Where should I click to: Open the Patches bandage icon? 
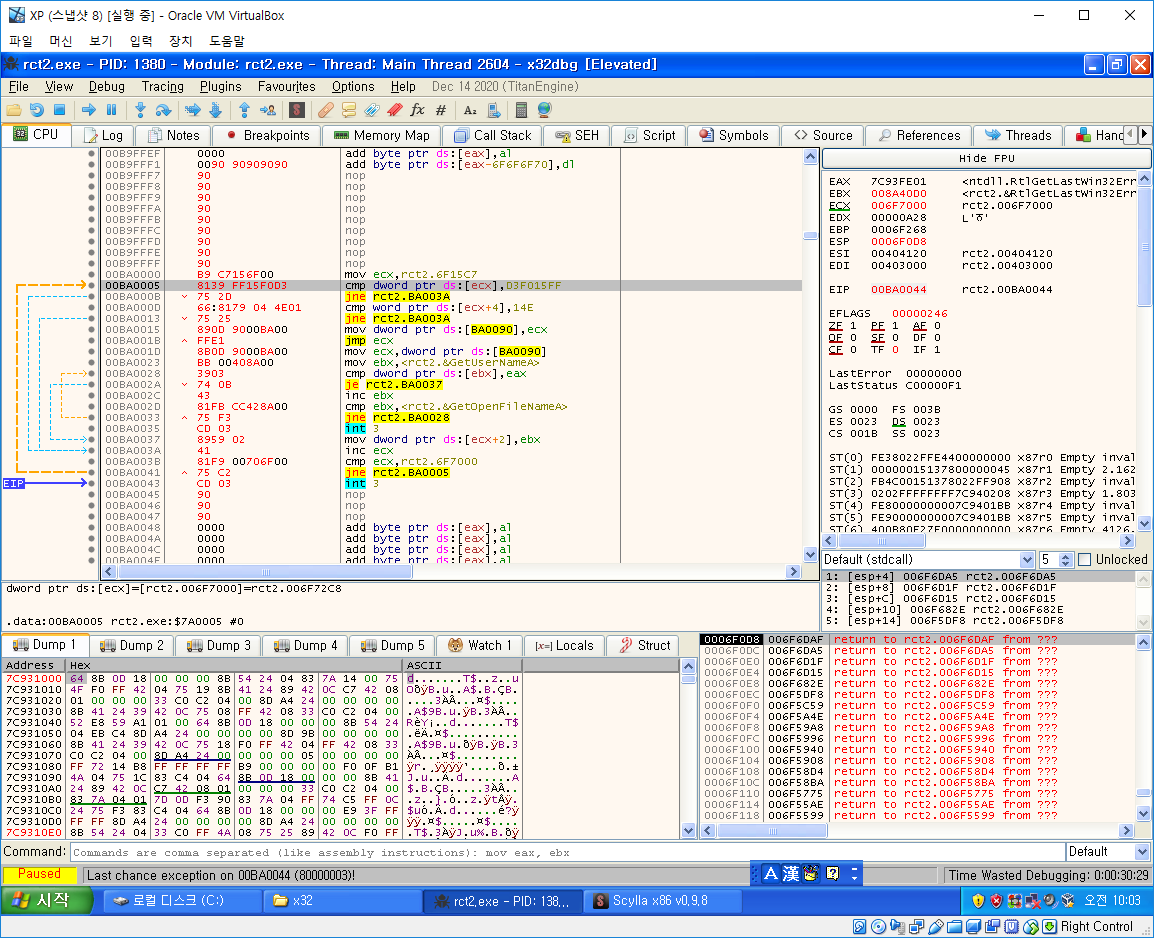pyautogui.click(x=326, y=110)
